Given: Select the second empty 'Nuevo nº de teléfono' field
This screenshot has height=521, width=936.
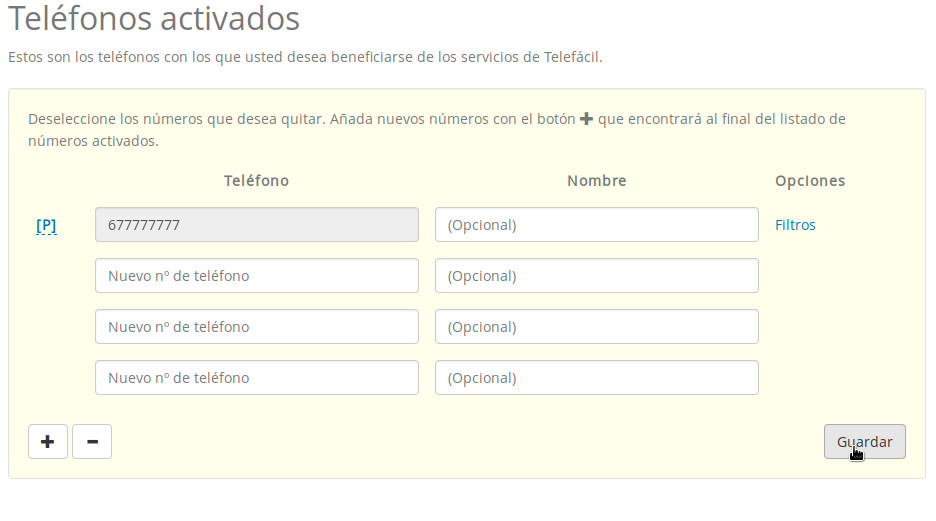Looking at the screenshot, I should 256,327.
